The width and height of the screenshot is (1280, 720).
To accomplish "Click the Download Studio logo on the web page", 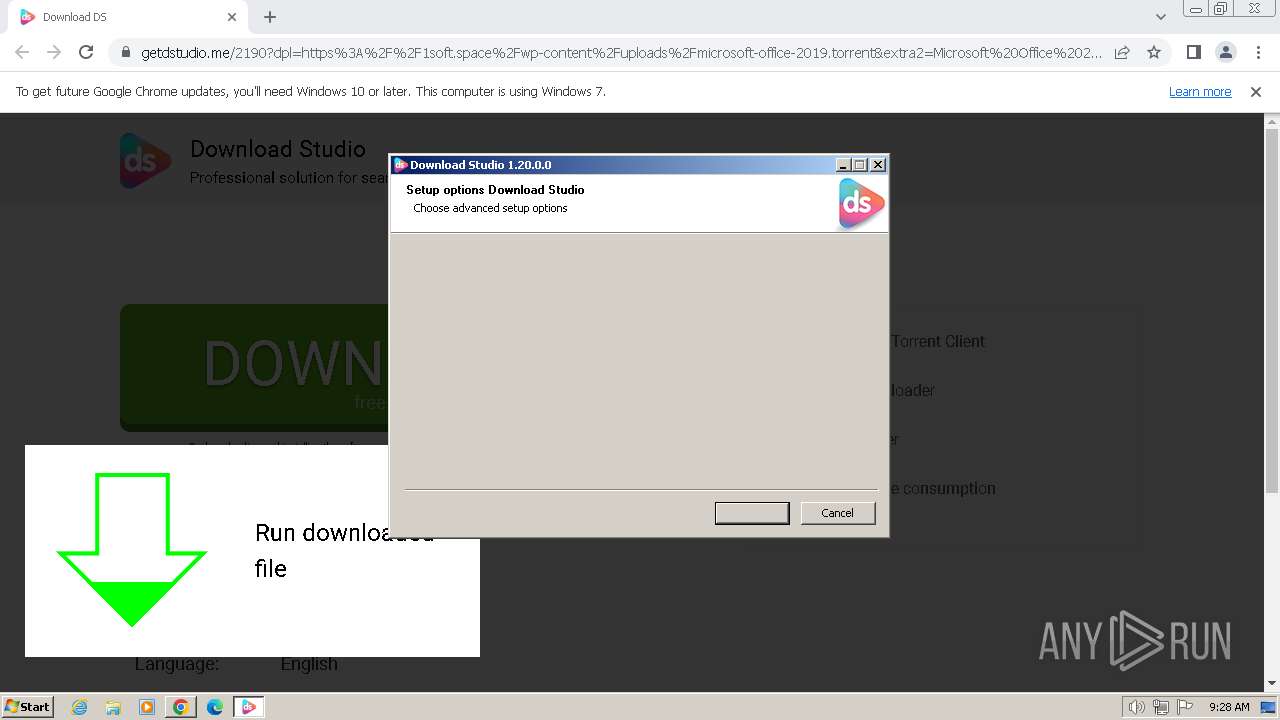I will coord(146,160).
